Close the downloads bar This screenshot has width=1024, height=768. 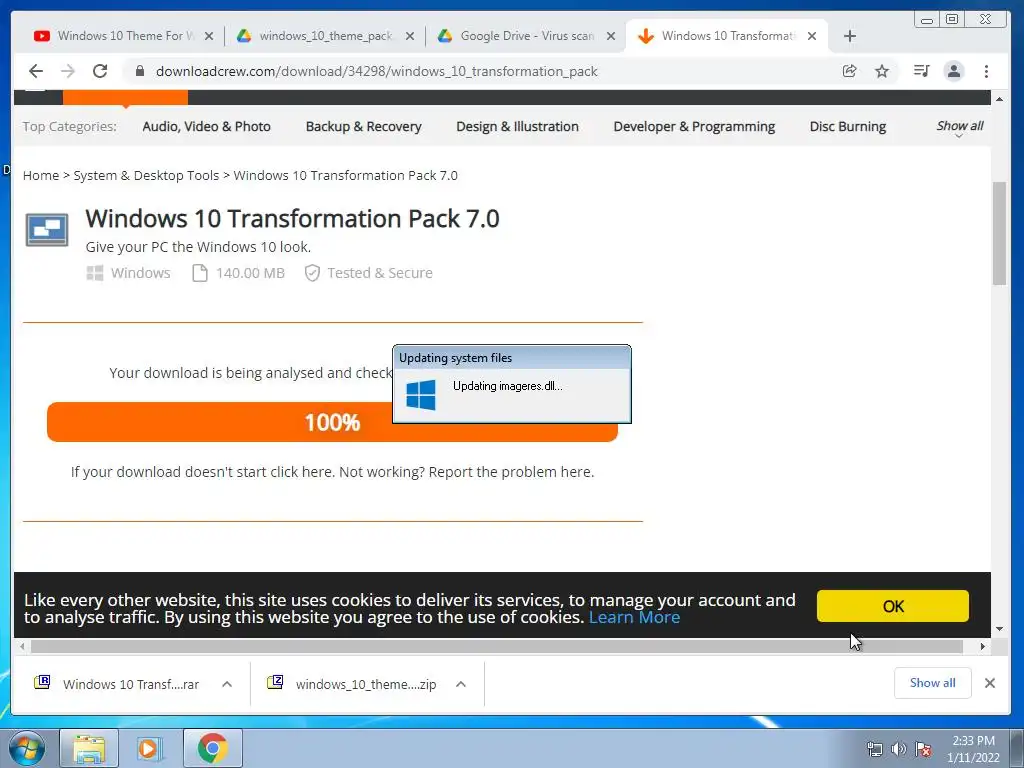[990, 683]
